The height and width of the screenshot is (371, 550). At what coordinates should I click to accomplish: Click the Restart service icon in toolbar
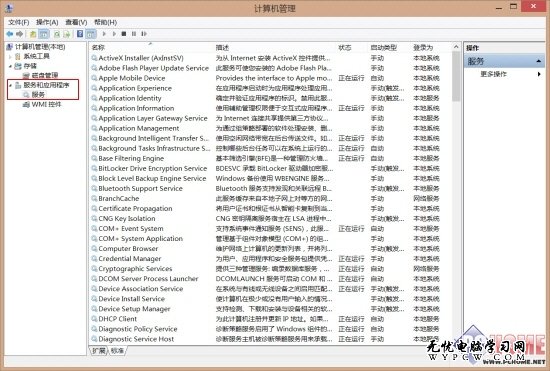(144, 34)
